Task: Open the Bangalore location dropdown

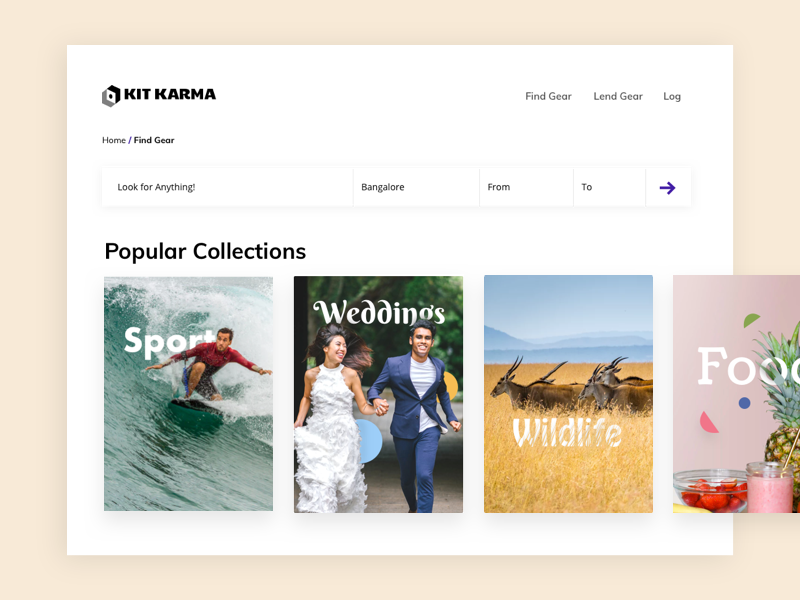Action: tap(416, 187)
